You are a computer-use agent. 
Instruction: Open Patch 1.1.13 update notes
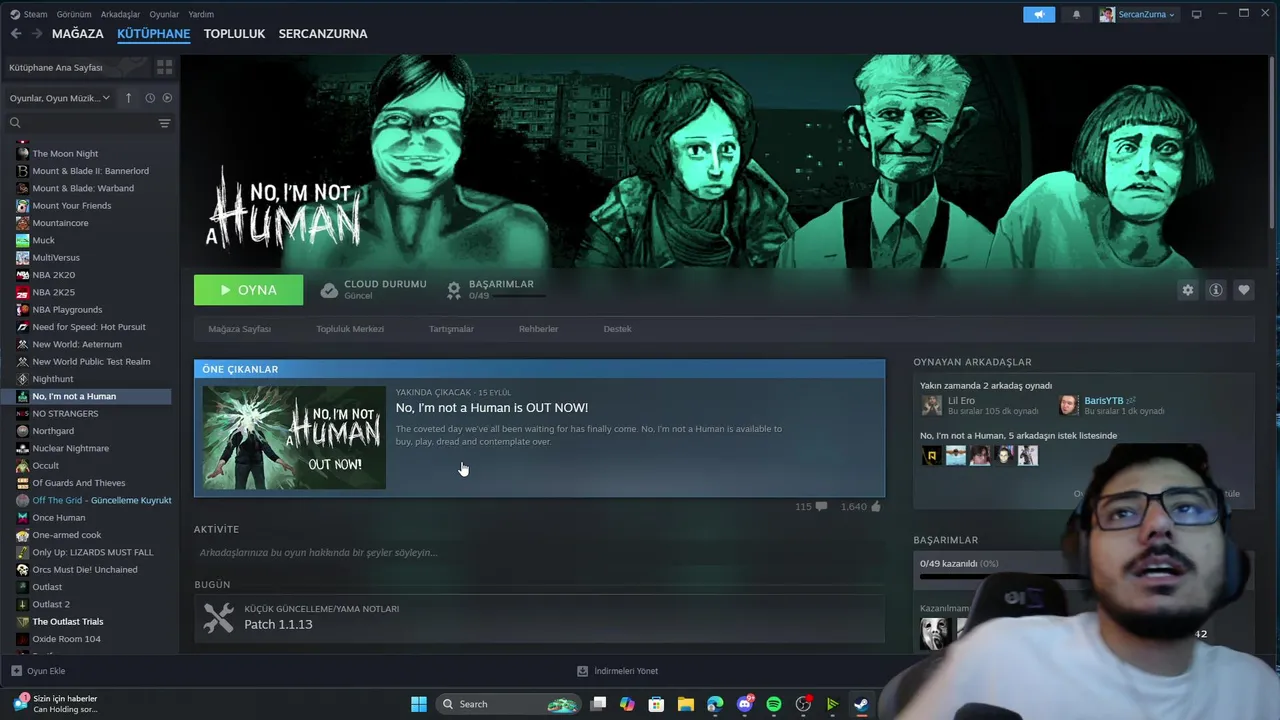(x=539, y=618)
